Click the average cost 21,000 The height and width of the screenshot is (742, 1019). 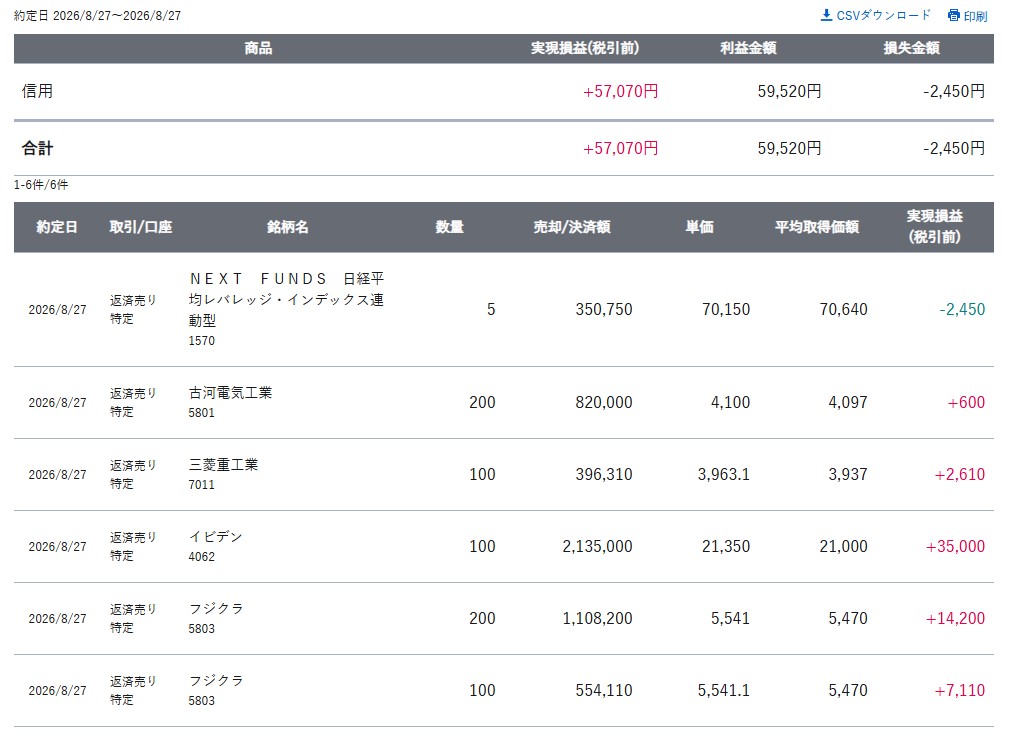pos(844,546)
